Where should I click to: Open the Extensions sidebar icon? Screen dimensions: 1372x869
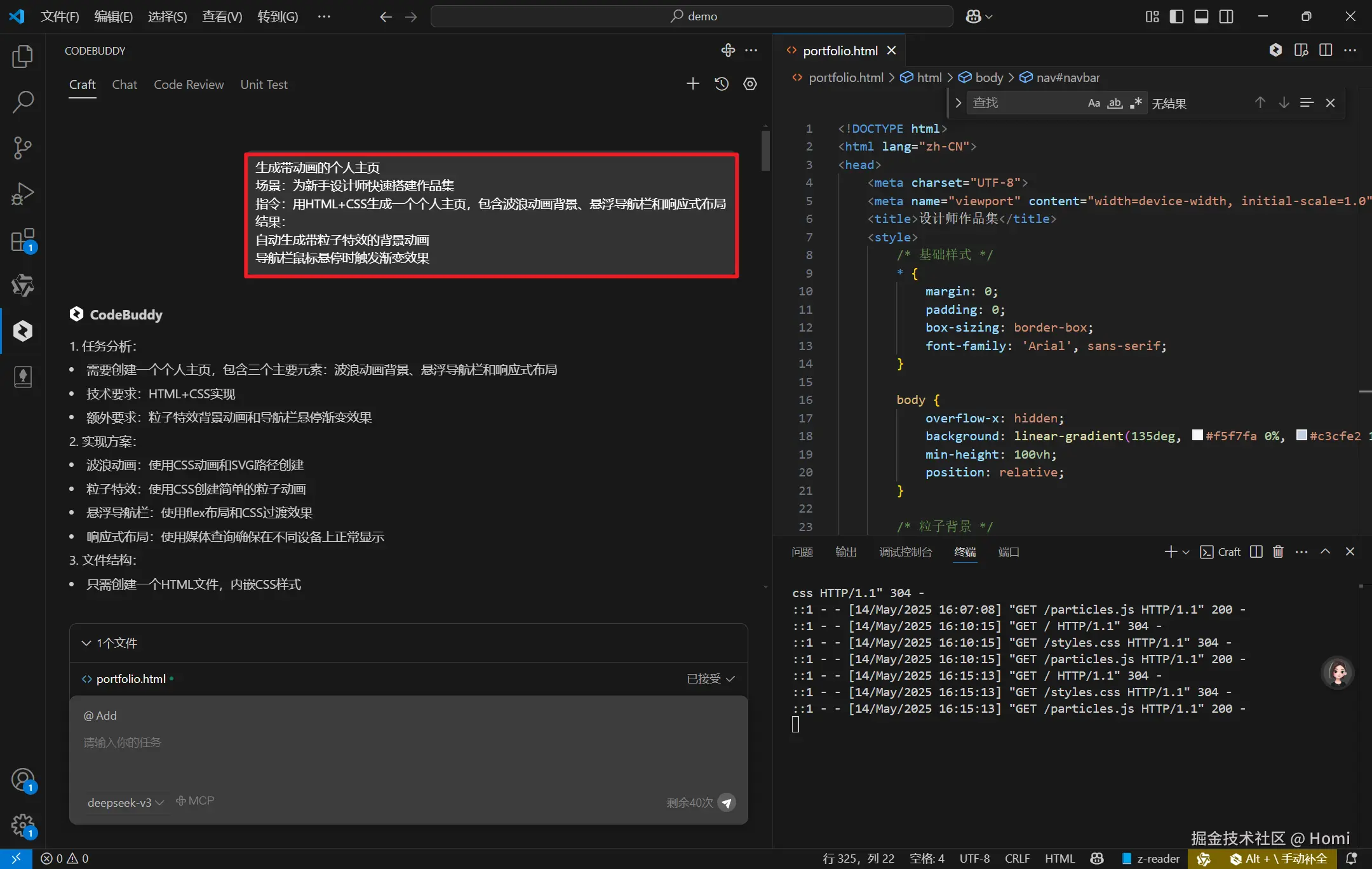(23, 241)
